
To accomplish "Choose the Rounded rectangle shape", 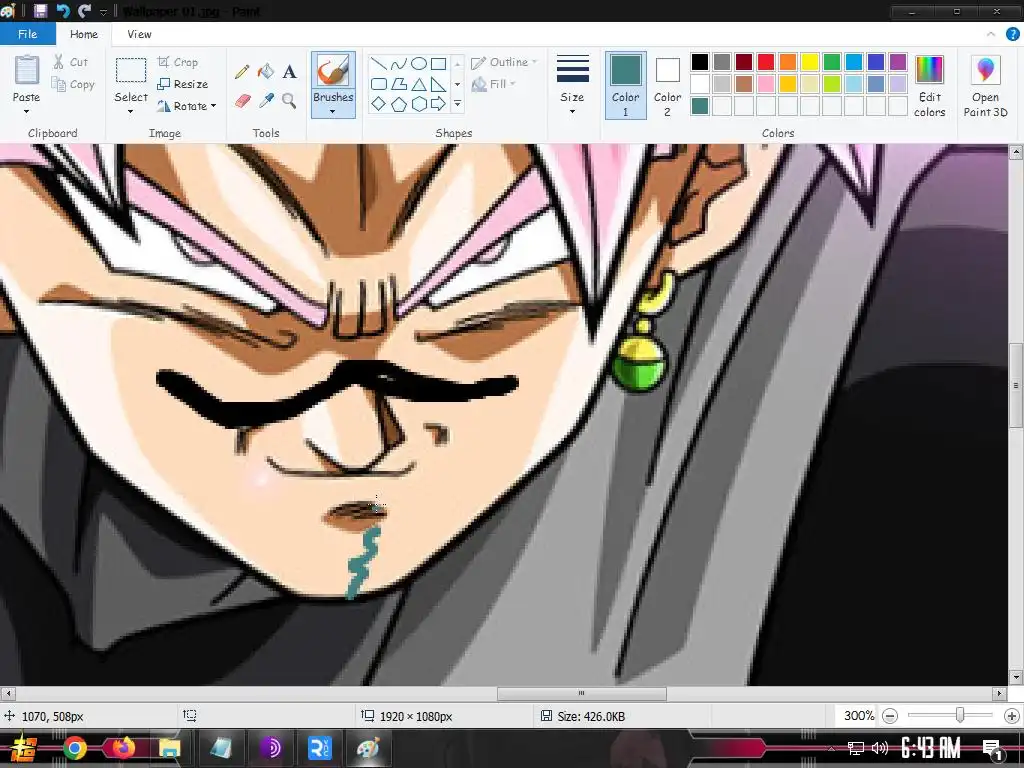I will click(x=379, y=84).
